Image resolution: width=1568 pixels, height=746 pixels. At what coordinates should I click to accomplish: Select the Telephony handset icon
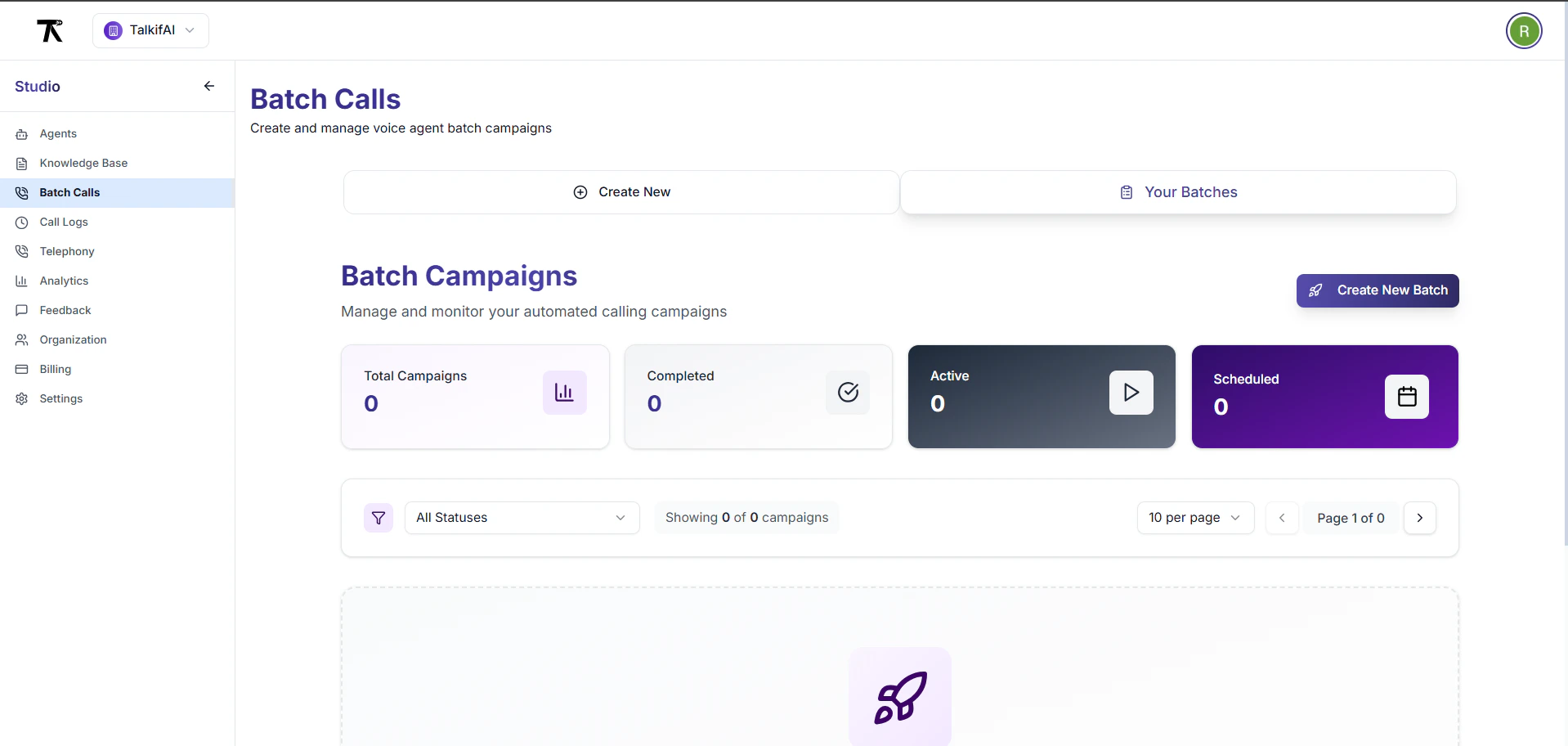coord(20,251)
